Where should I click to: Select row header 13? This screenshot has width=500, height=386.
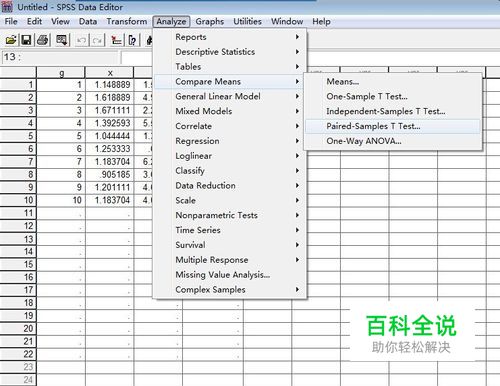pos(18,239)
